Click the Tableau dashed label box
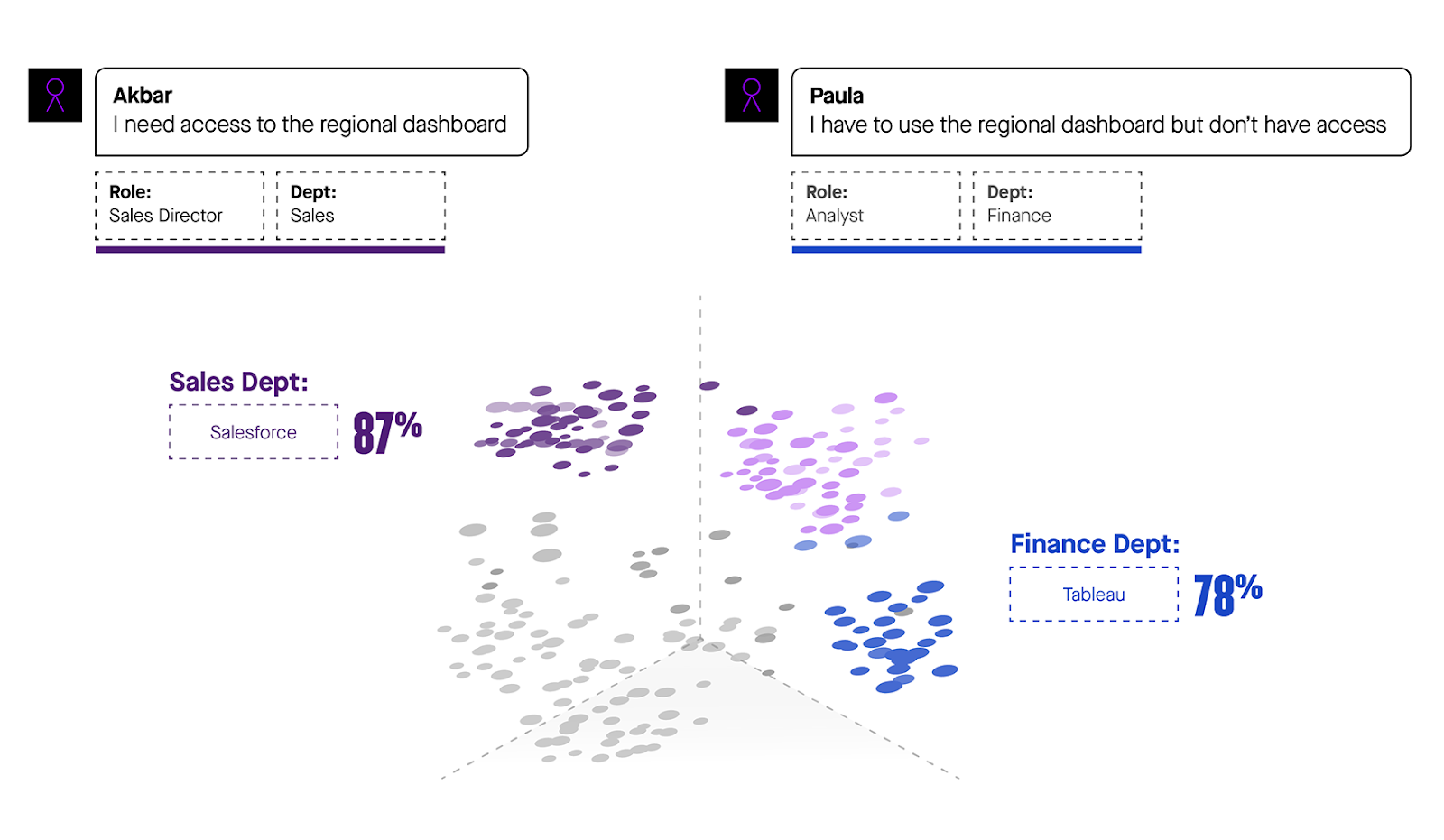The width and height of the screenshot is (1444, 840). coord(1094,595)
